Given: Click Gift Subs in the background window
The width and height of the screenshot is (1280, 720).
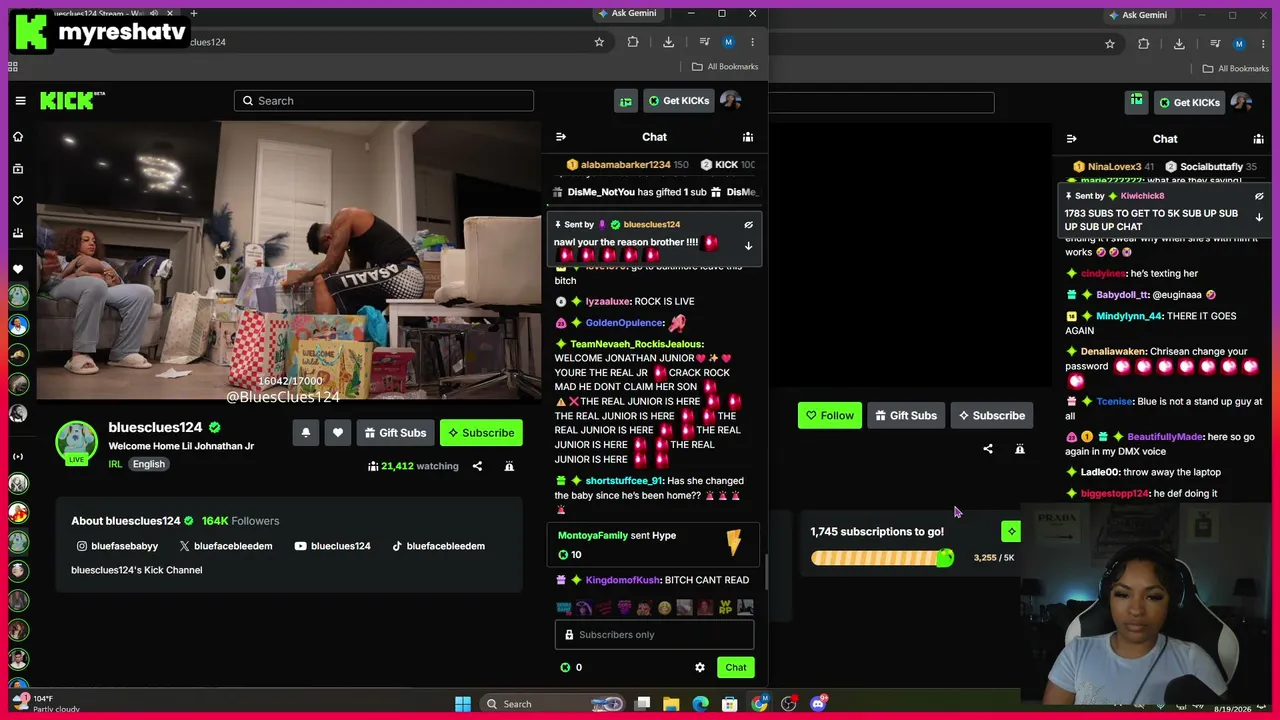Looking at the screenshot, I should (x=906, y=416).
